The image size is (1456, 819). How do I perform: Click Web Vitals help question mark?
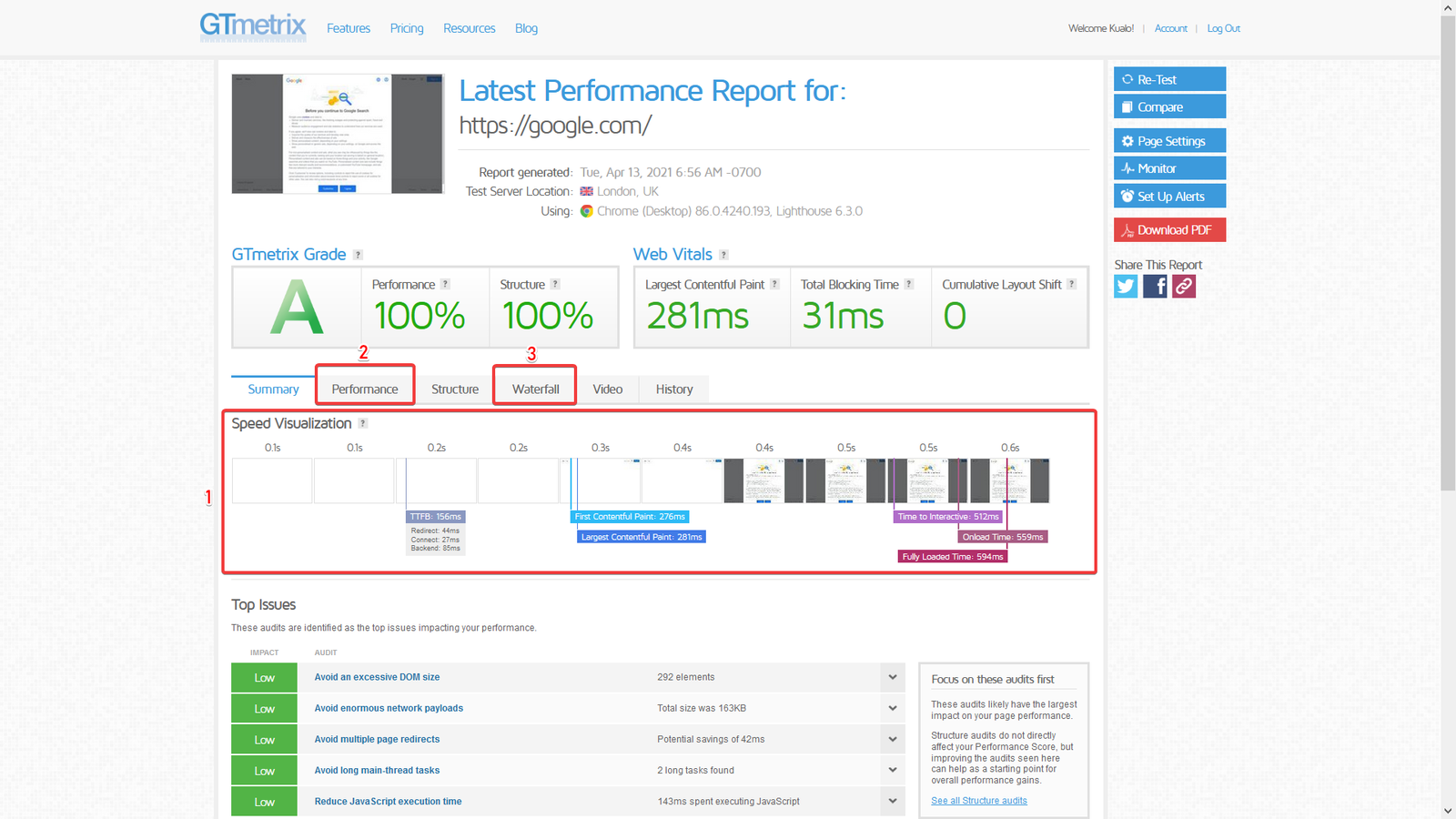click(723, 255)
